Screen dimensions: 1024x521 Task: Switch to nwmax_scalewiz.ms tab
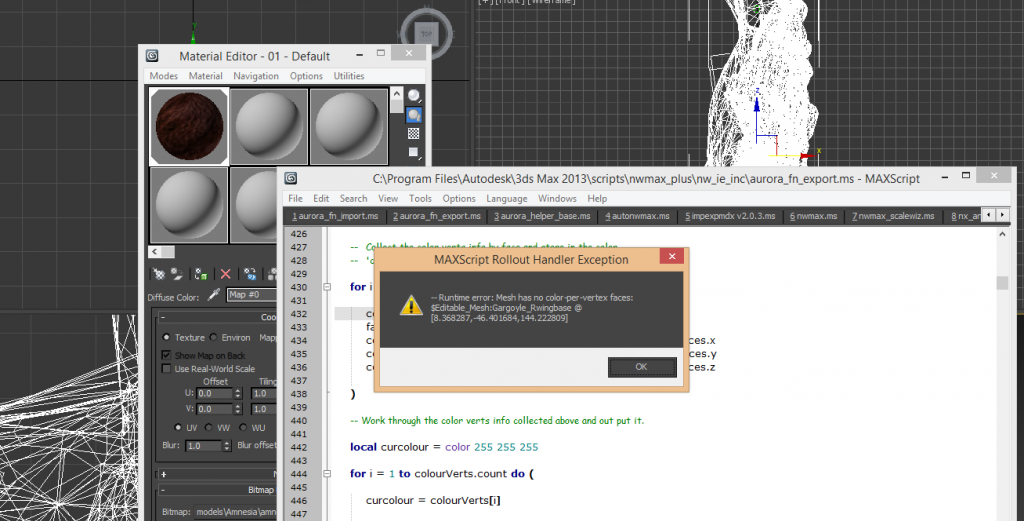[893, 215]
